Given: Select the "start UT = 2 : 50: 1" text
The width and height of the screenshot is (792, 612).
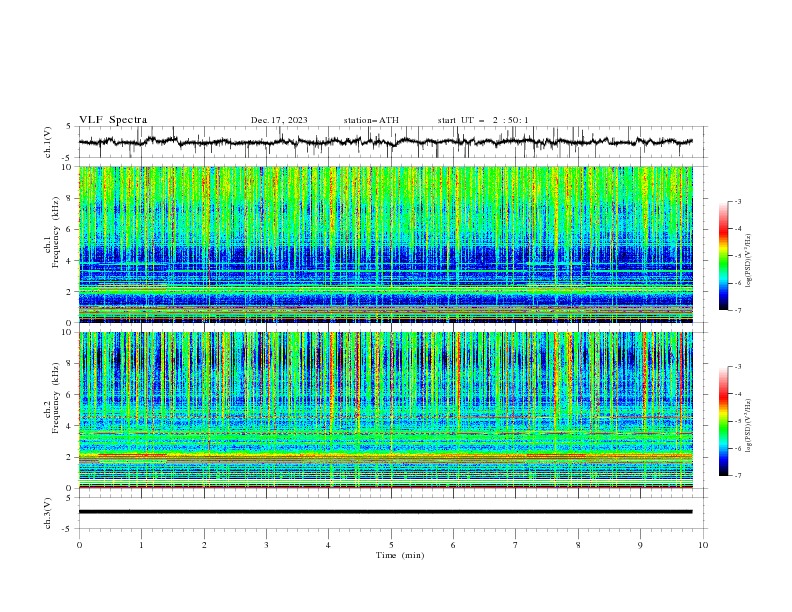Looking at the screenshot, I should (x=483, y=120).
